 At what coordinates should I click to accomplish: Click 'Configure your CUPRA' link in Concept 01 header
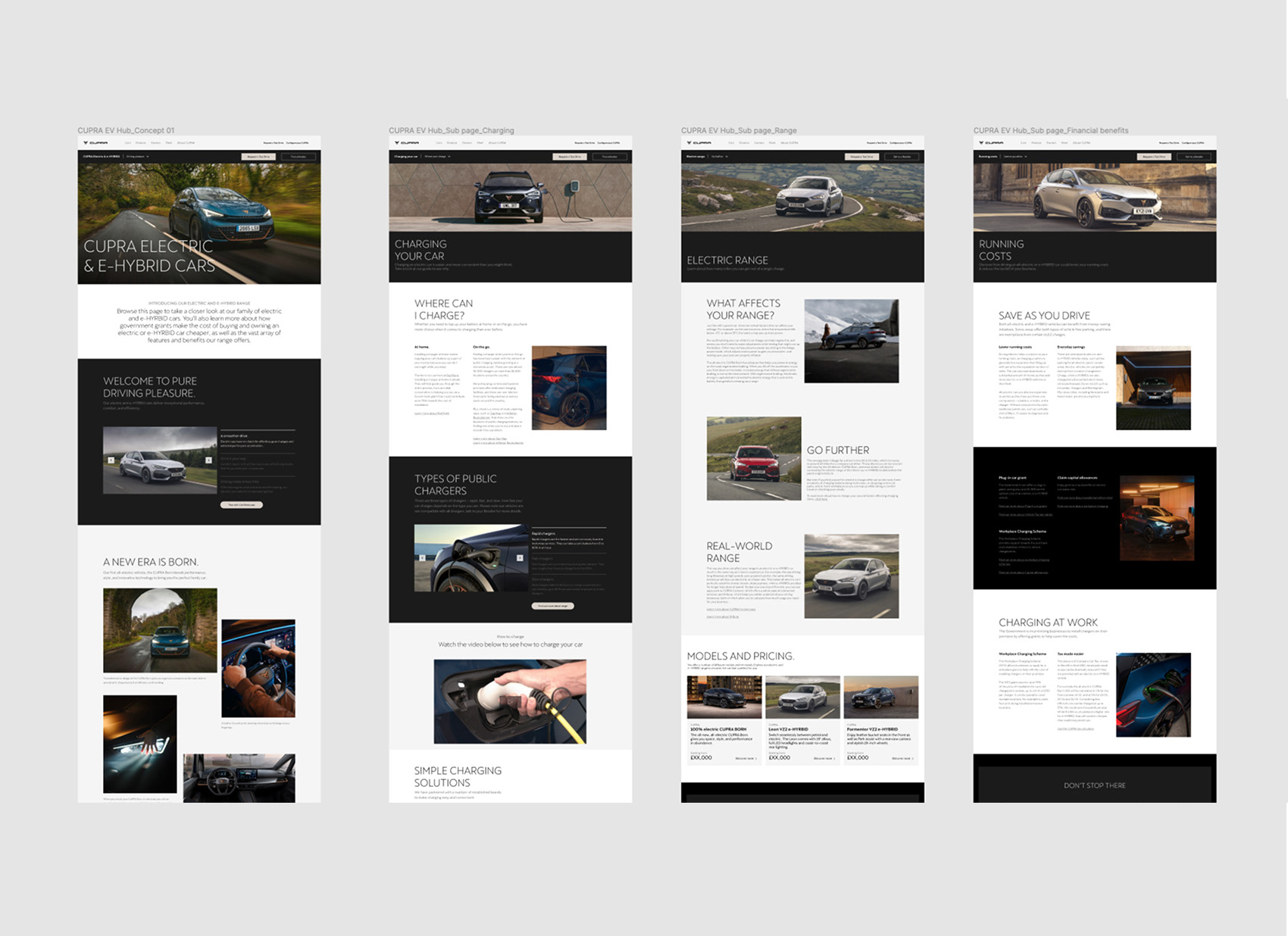(x=297, y=142)
